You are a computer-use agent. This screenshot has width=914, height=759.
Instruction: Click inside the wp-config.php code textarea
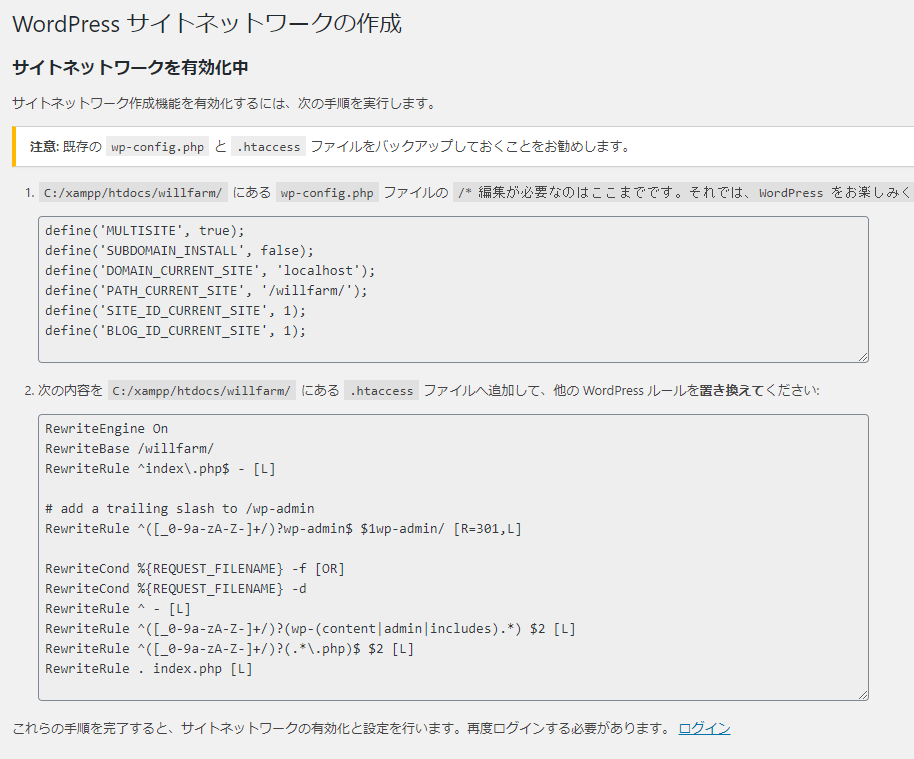pos(454,290)
